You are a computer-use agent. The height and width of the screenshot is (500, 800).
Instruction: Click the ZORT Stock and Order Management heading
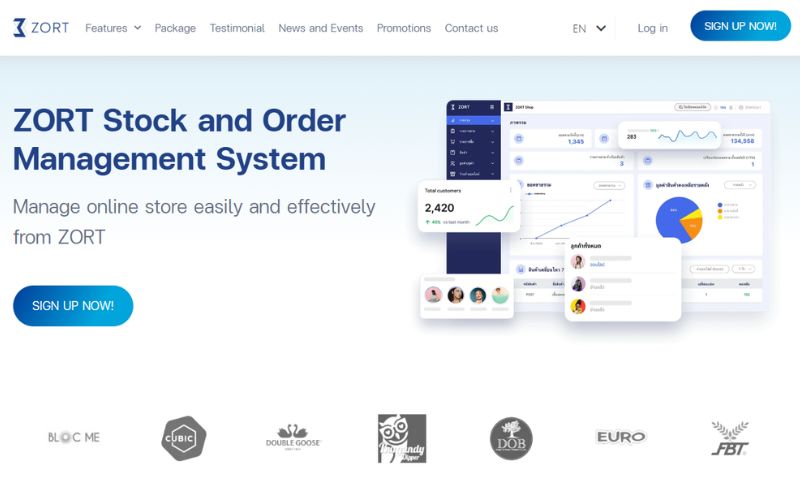point(180,139)
